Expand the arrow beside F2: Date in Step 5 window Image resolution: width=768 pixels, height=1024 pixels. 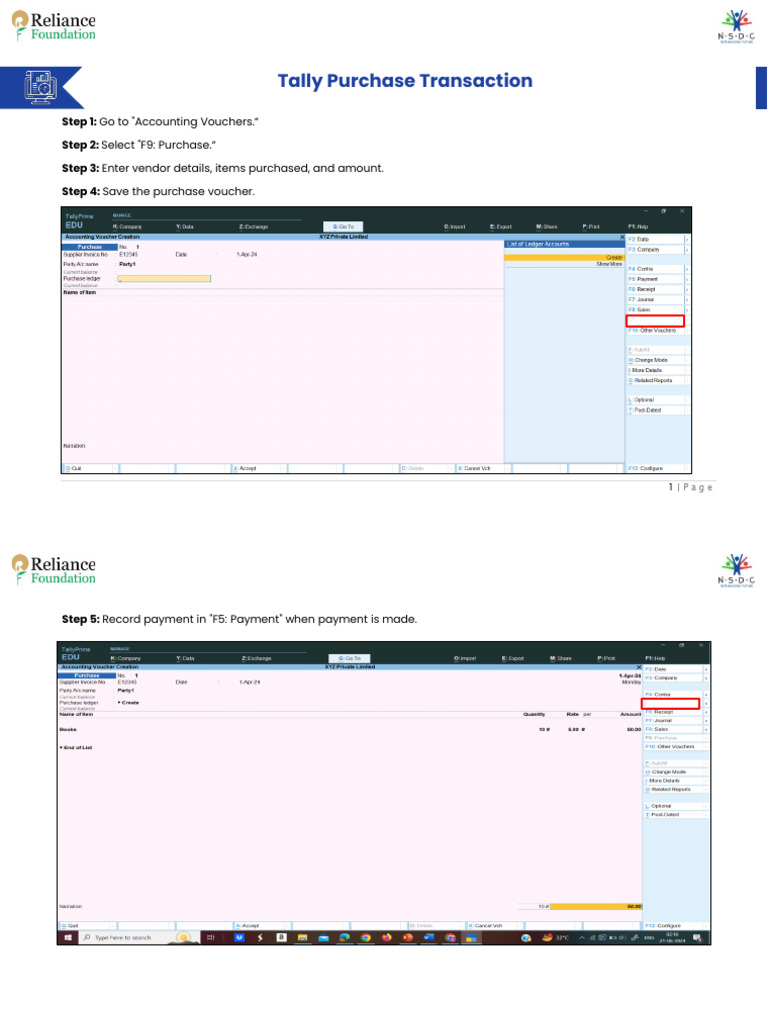tap(706, 669)
